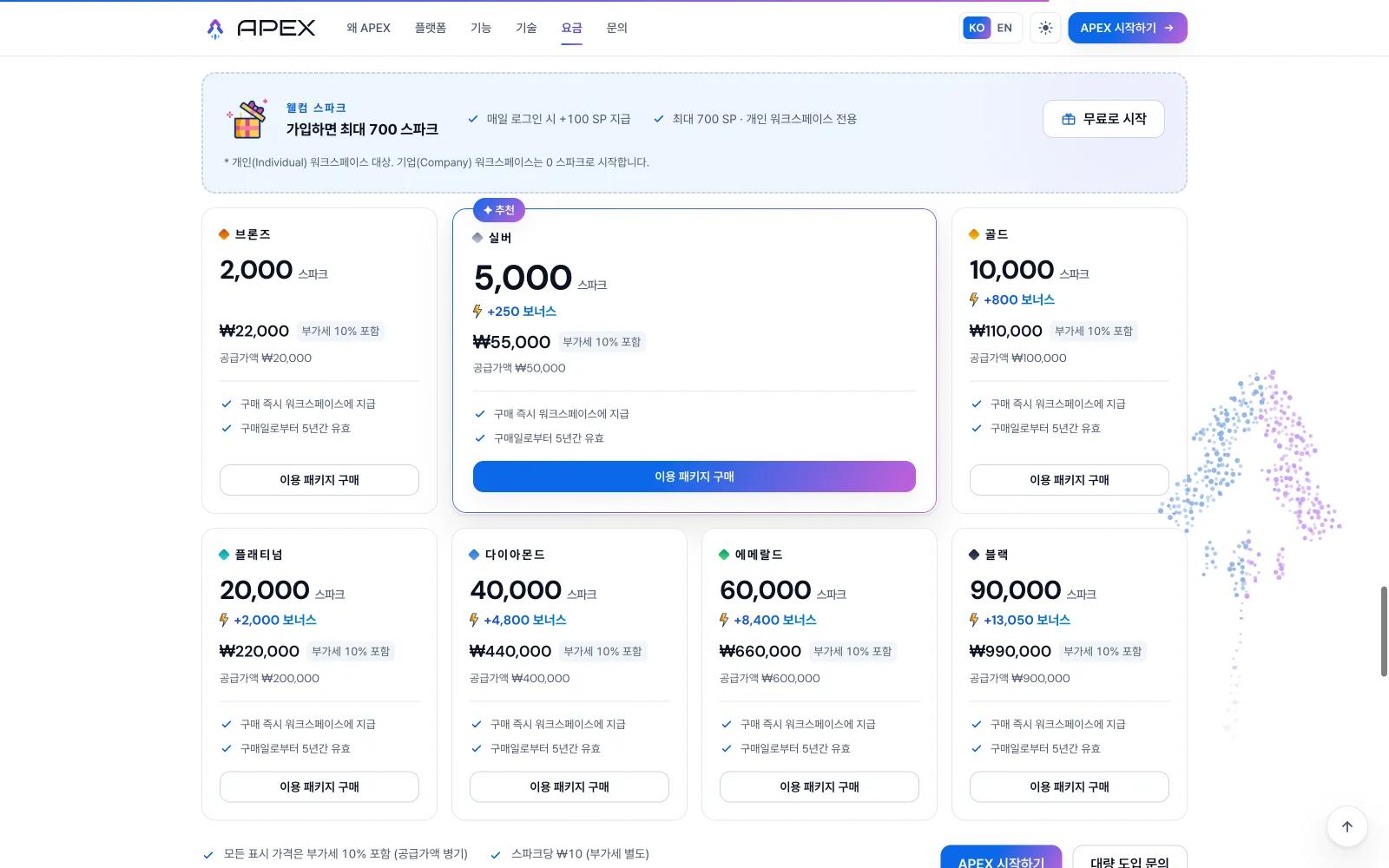Viewport: 1389px width, 868px height.
Task: Open the 문의 contact navigation item
Action: (x=616, y=28)
